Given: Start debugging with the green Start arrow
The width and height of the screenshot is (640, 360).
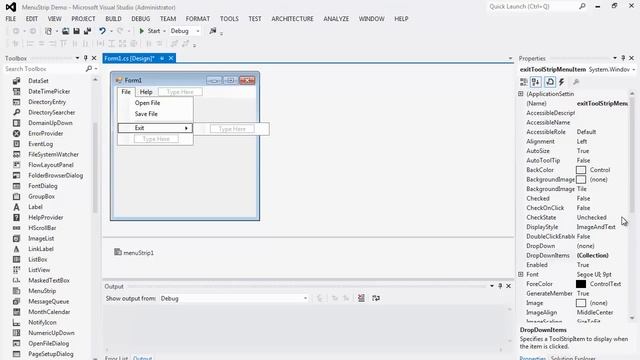Looking at the screenshot, I should pyautogui.click(x=142, y=31).
